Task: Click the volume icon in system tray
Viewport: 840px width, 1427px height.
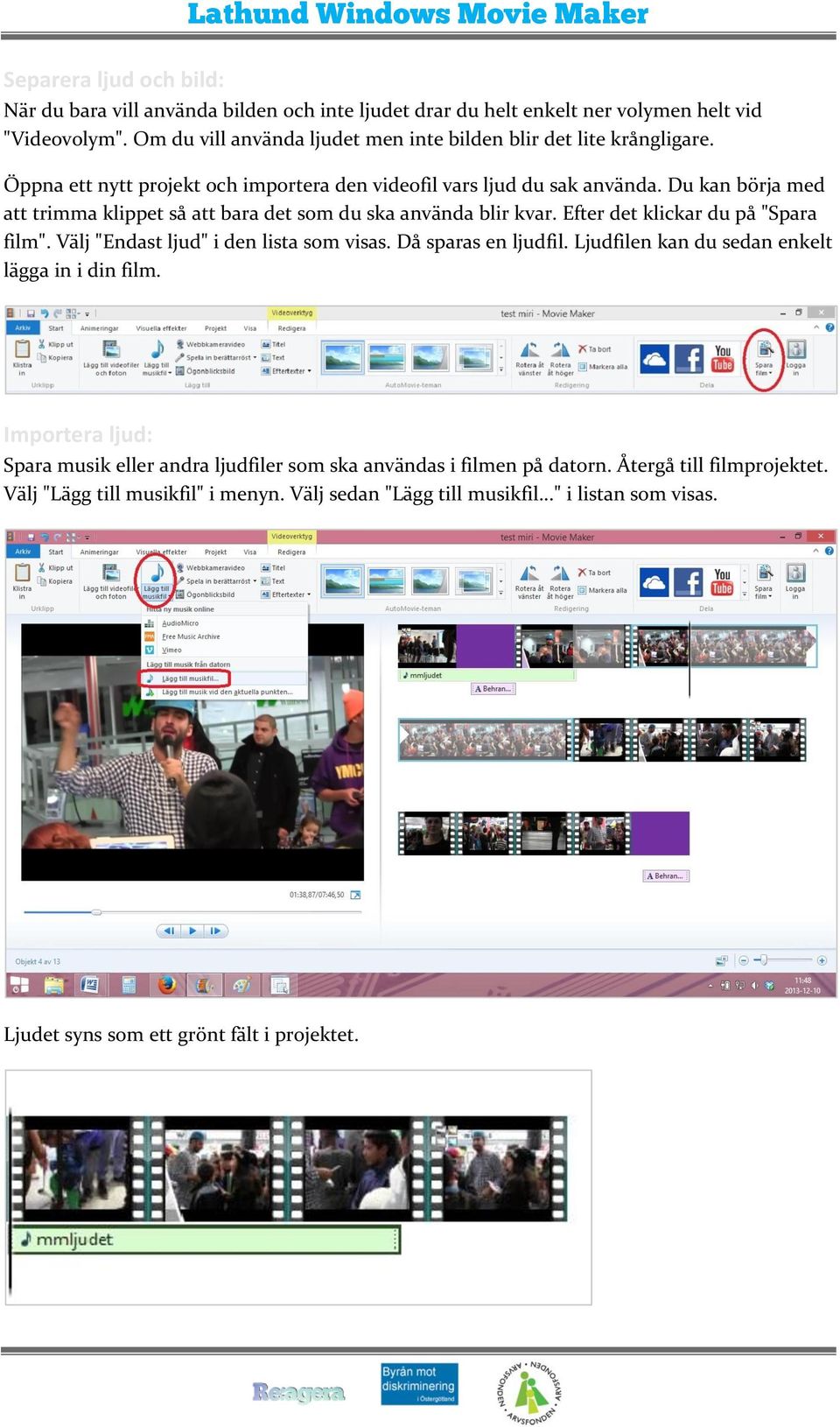Action: (x=754, y=986)
